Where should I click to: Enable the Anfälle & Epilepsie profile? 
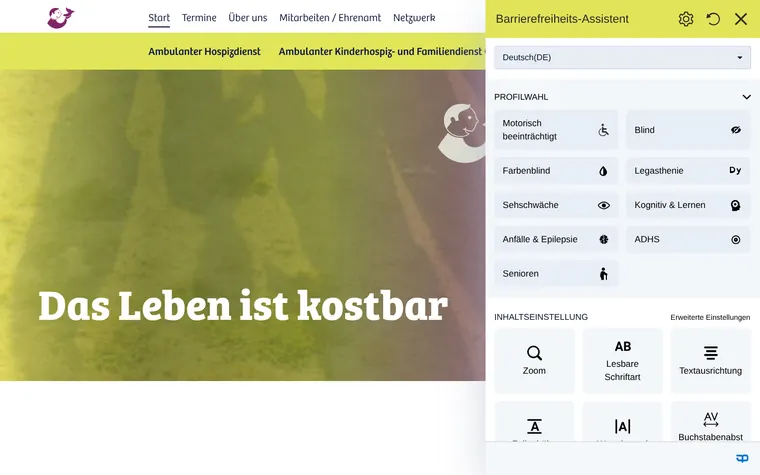pos(556,239)
